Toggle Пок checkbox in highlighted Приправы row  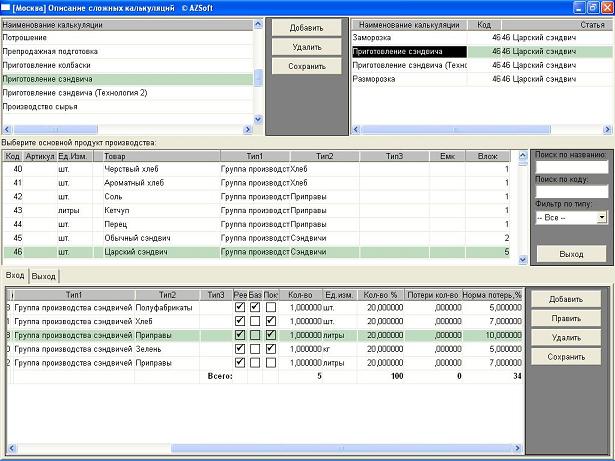(x=271, y=335)
